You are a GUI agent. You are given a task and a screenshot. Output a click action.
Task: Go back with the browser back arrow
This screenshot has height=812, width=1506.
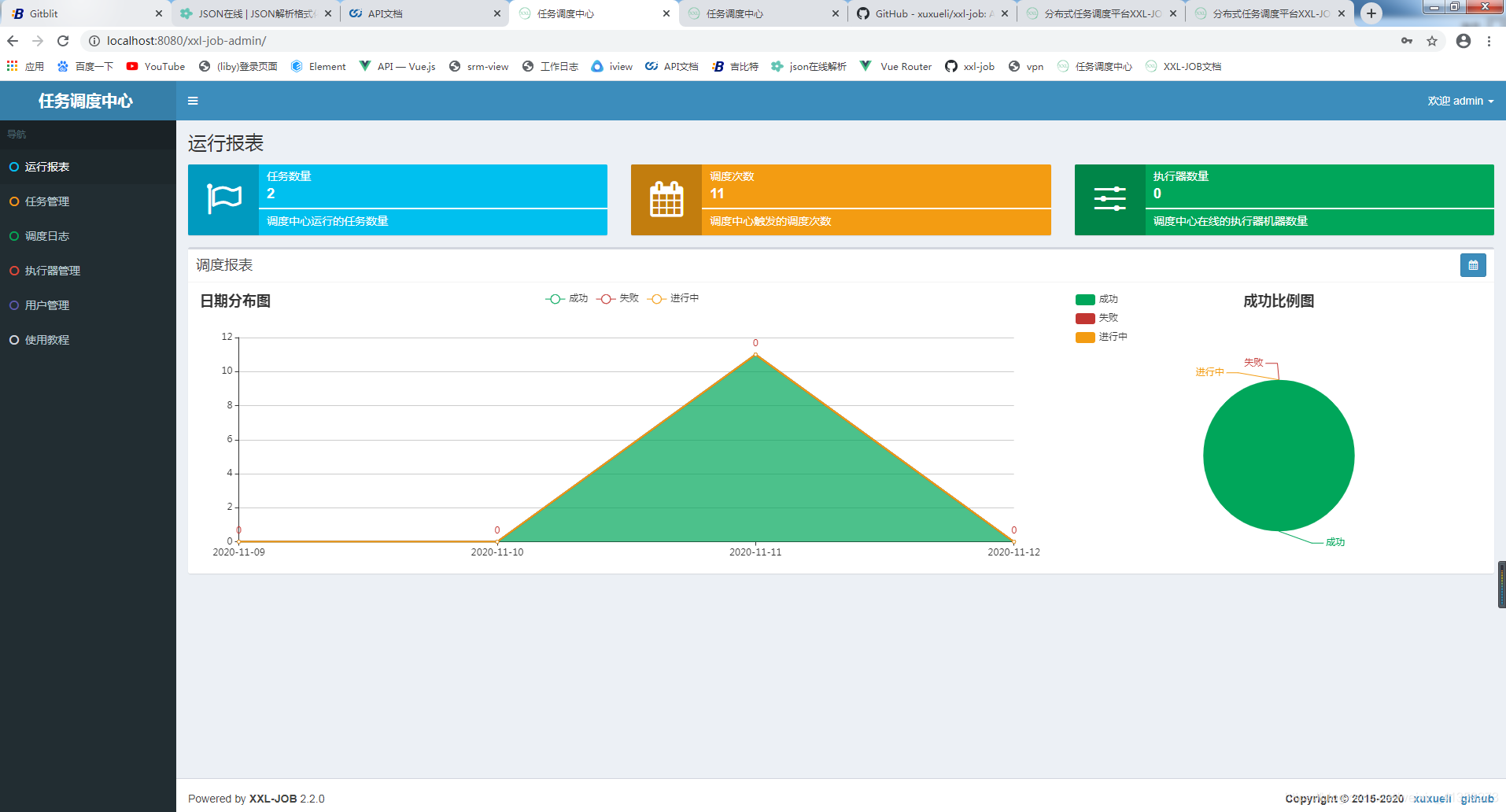pyautogui.click(x=13, y=41)
